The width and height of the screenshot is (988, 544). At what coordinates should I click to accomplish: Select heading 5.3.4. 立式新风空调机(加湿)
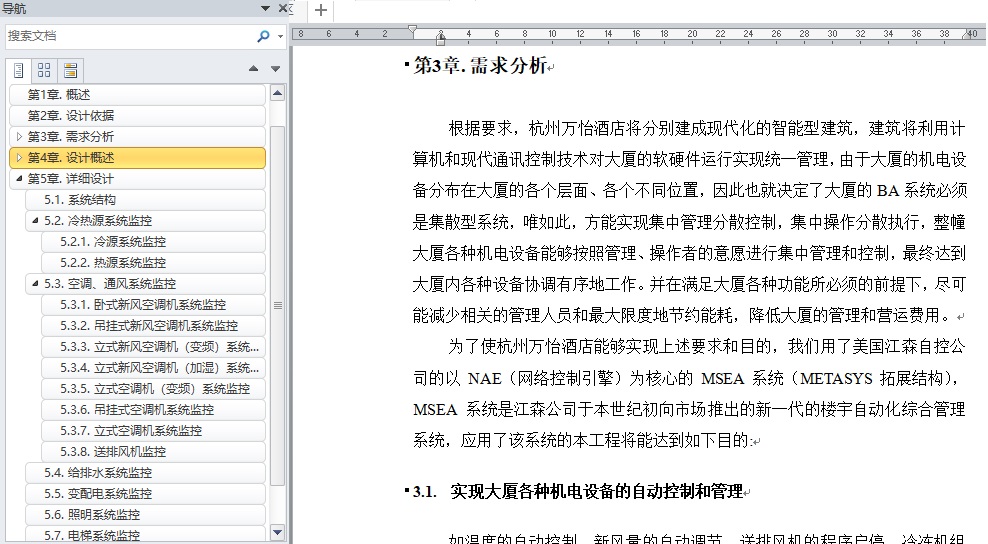tap(154, 367)
